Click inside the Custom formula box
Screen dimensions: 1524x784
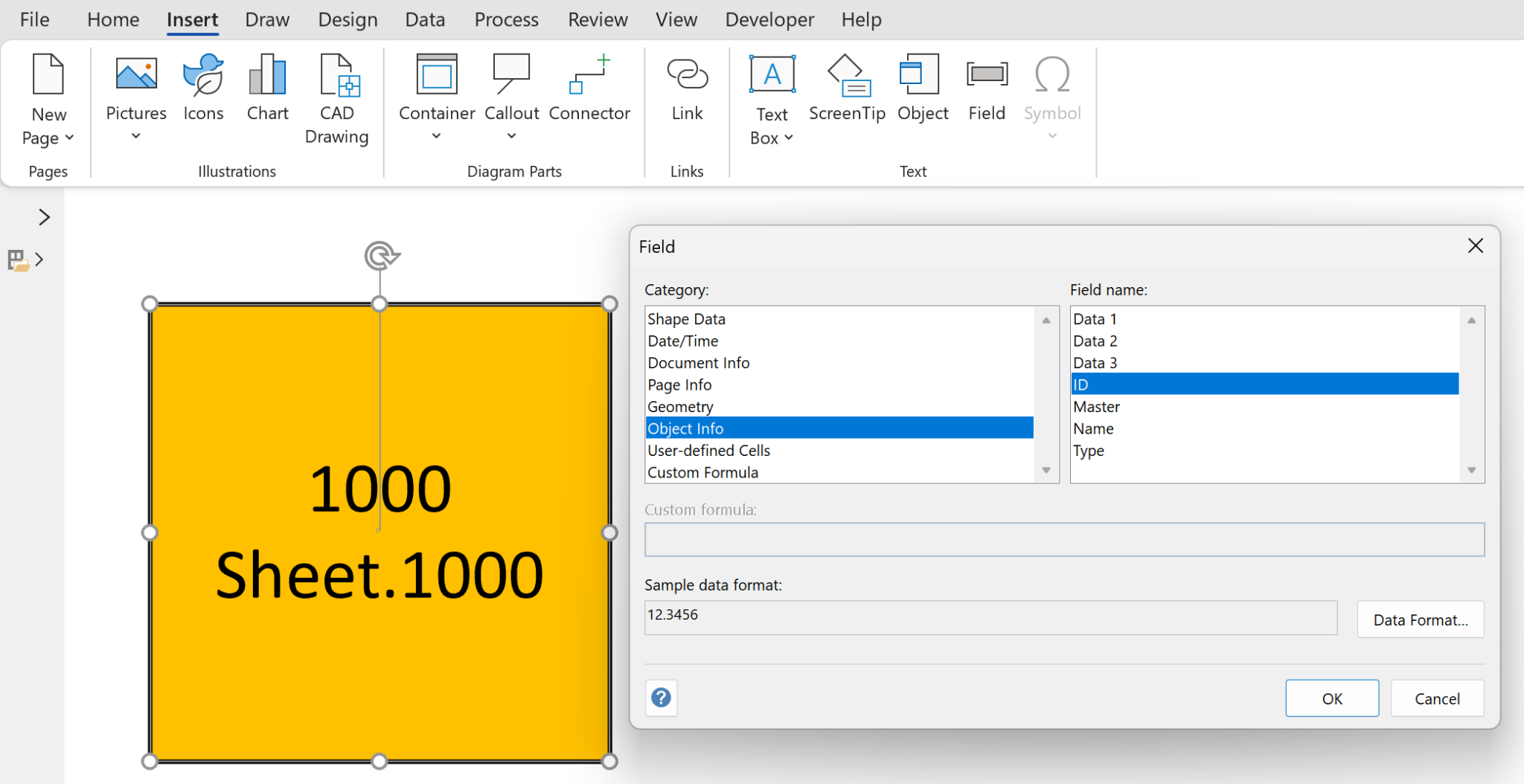pos(1063,539)
